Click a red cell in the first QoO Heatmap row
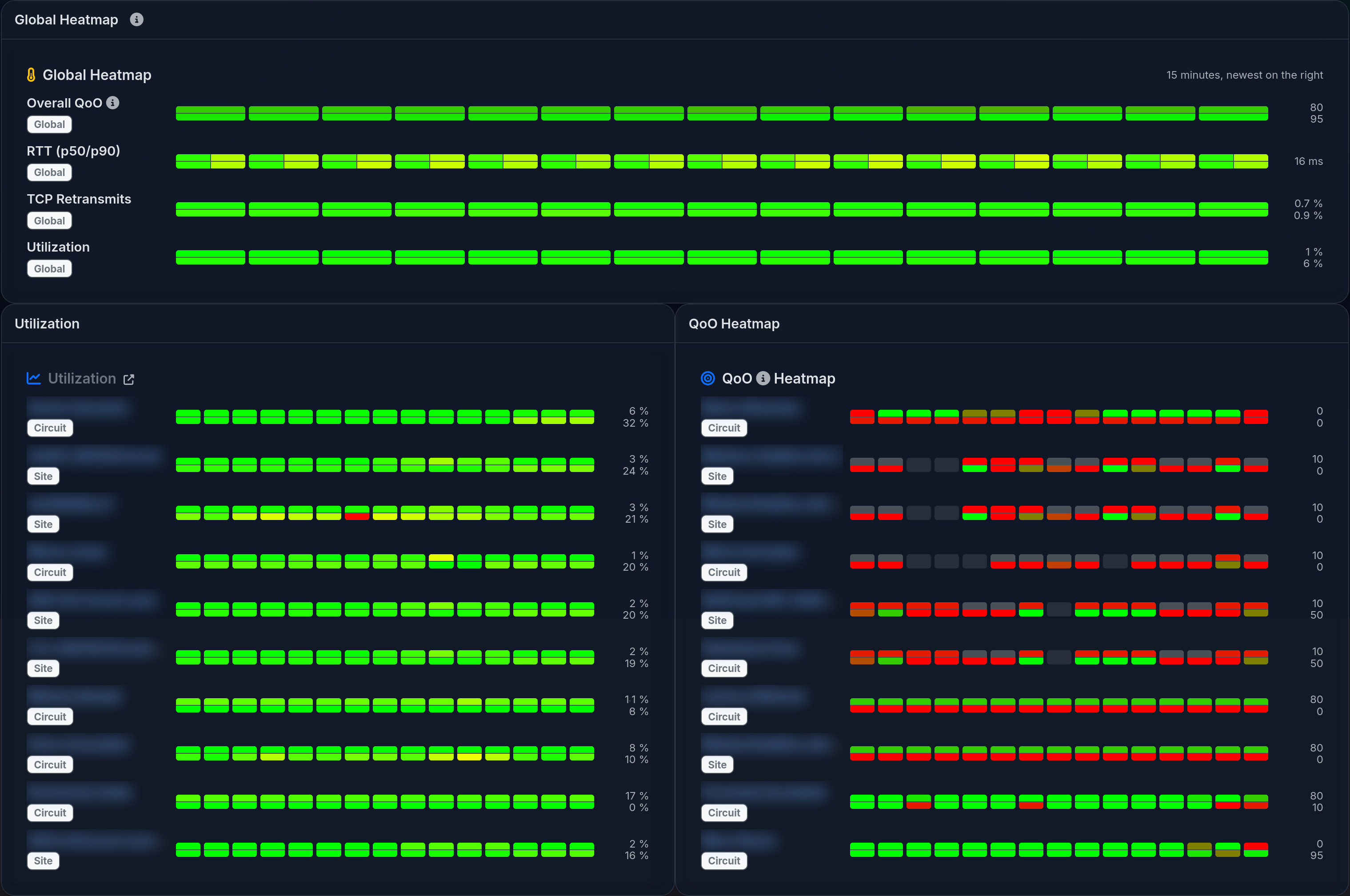Image resolution: width=1350 pixels, height=896 pixels. (863, 417)
